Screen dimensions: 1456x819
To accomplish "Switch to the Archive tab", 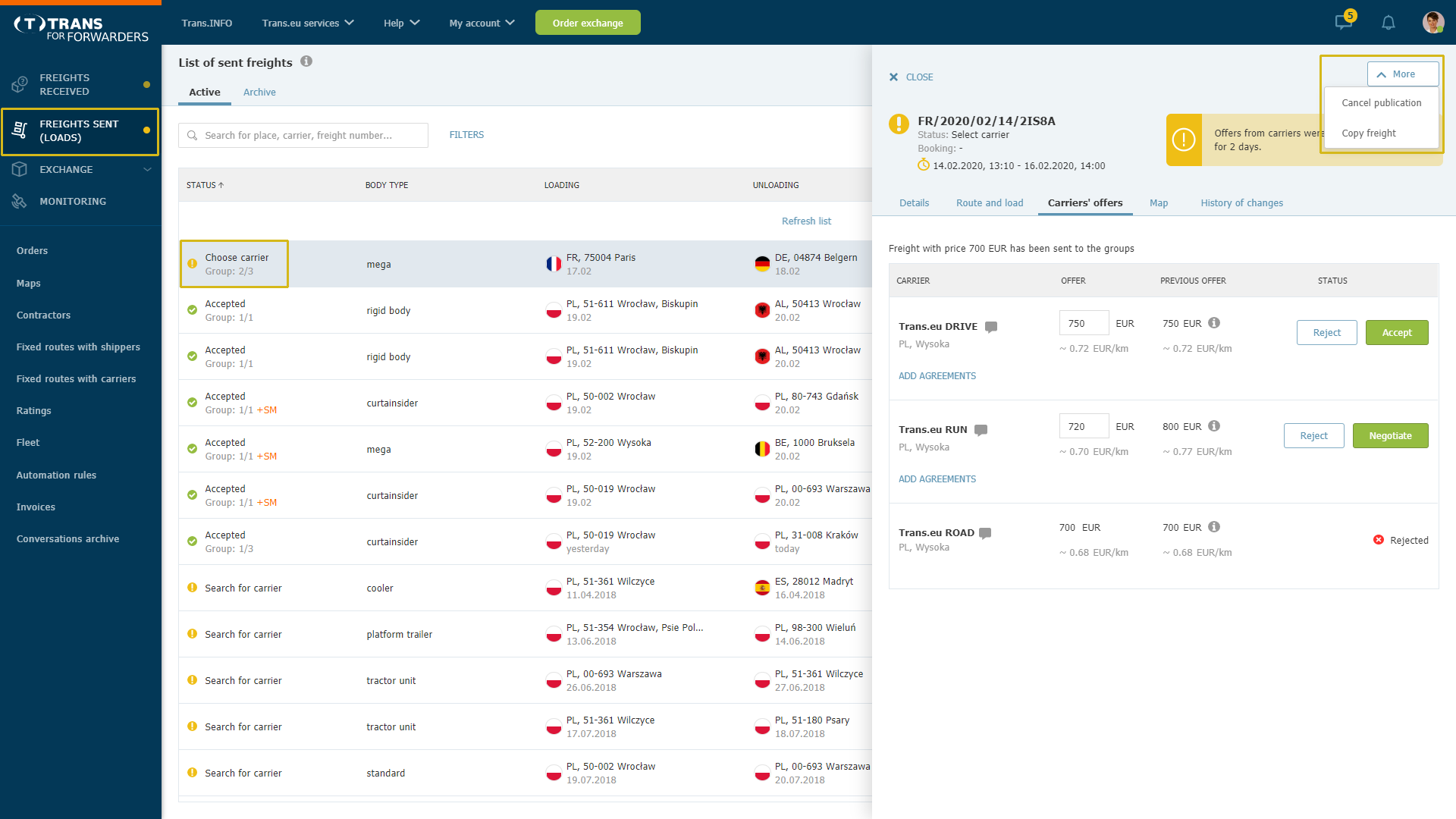I will 259,92.
